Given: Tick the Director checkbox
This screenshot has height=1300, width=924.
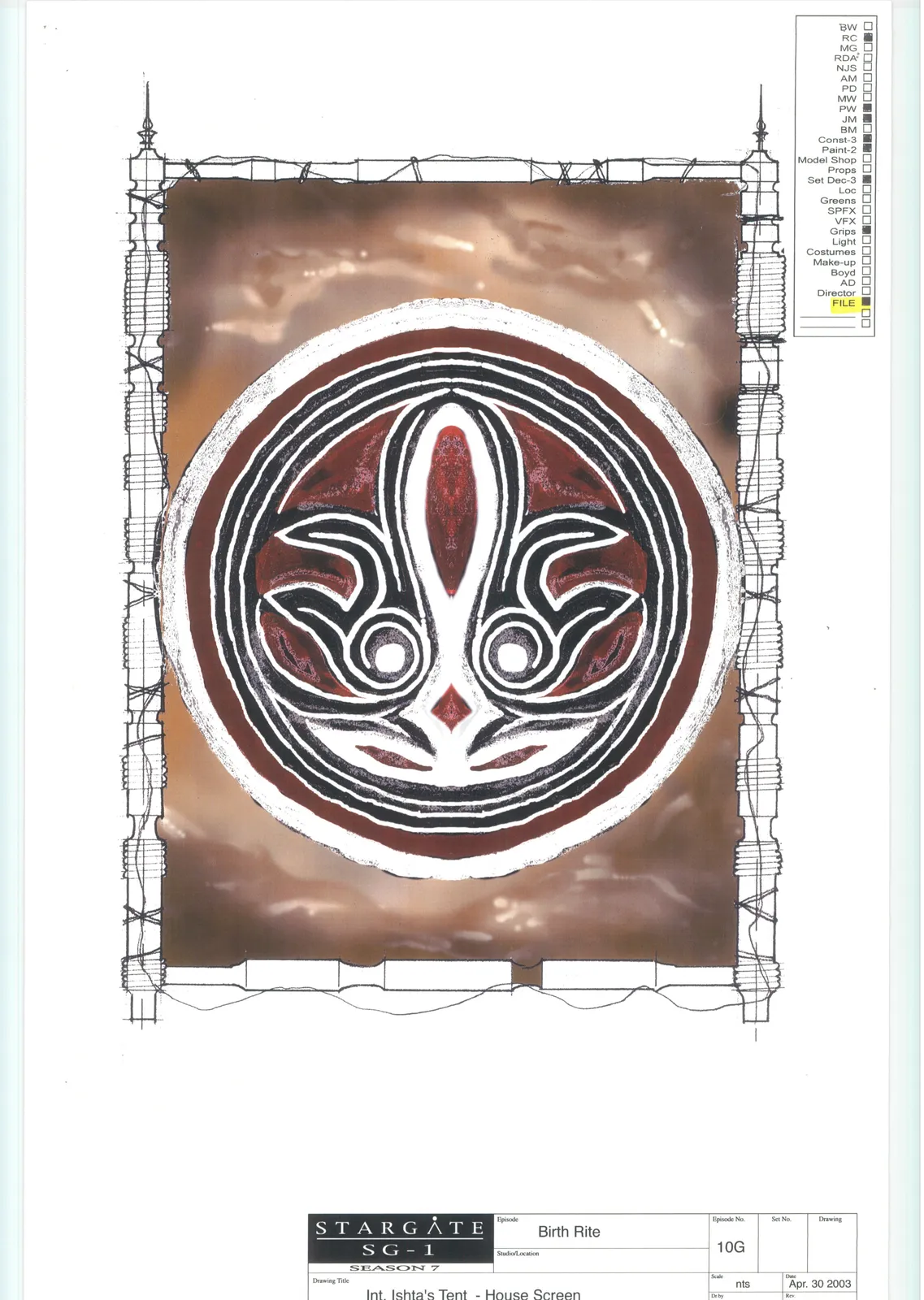Looking at the screenshot, I should click(x=868, y=292).
